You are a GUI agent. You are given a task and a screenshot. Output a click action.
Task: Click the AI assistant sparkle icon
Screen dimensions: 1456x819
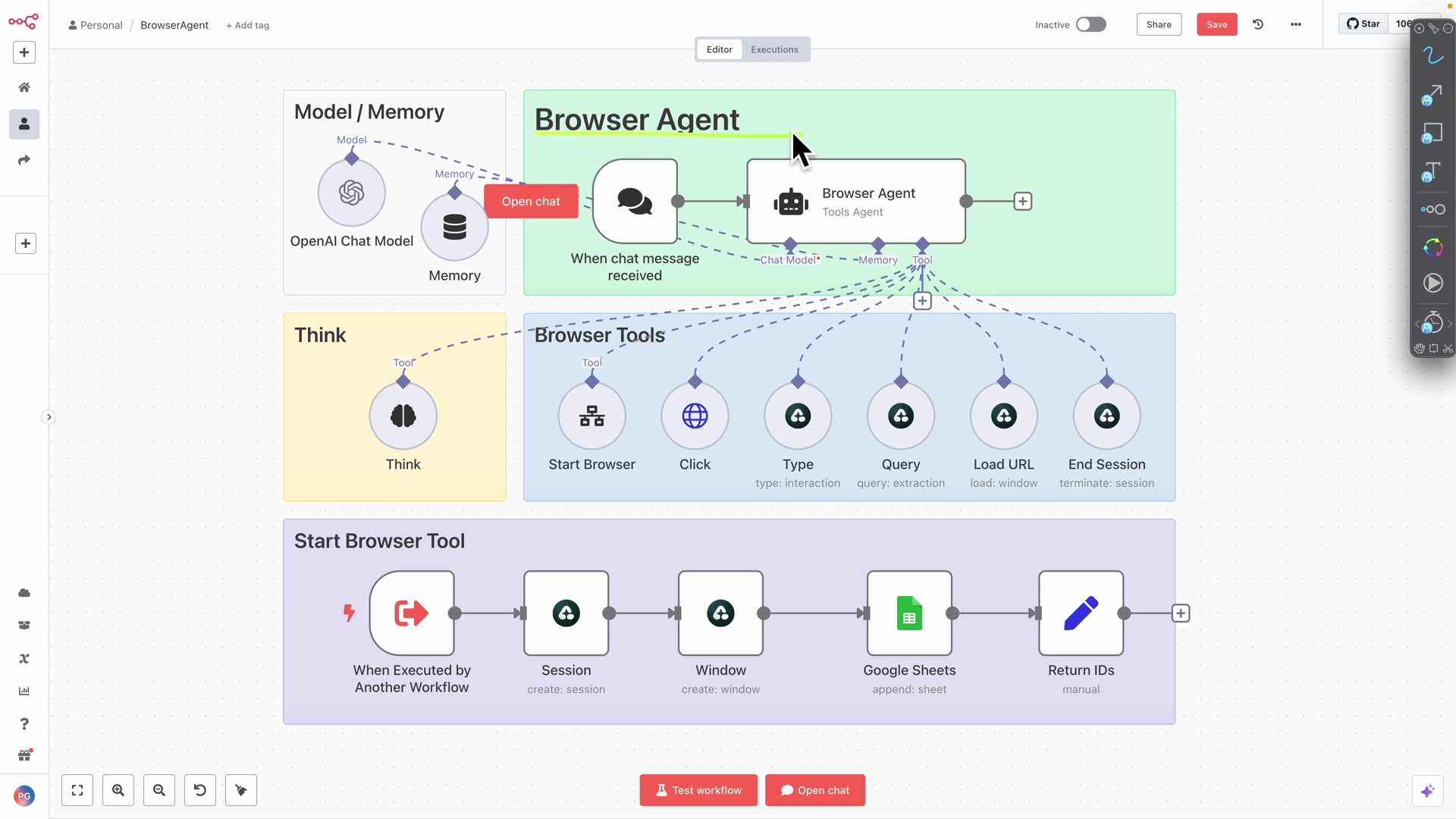[x=1427, y=792]
